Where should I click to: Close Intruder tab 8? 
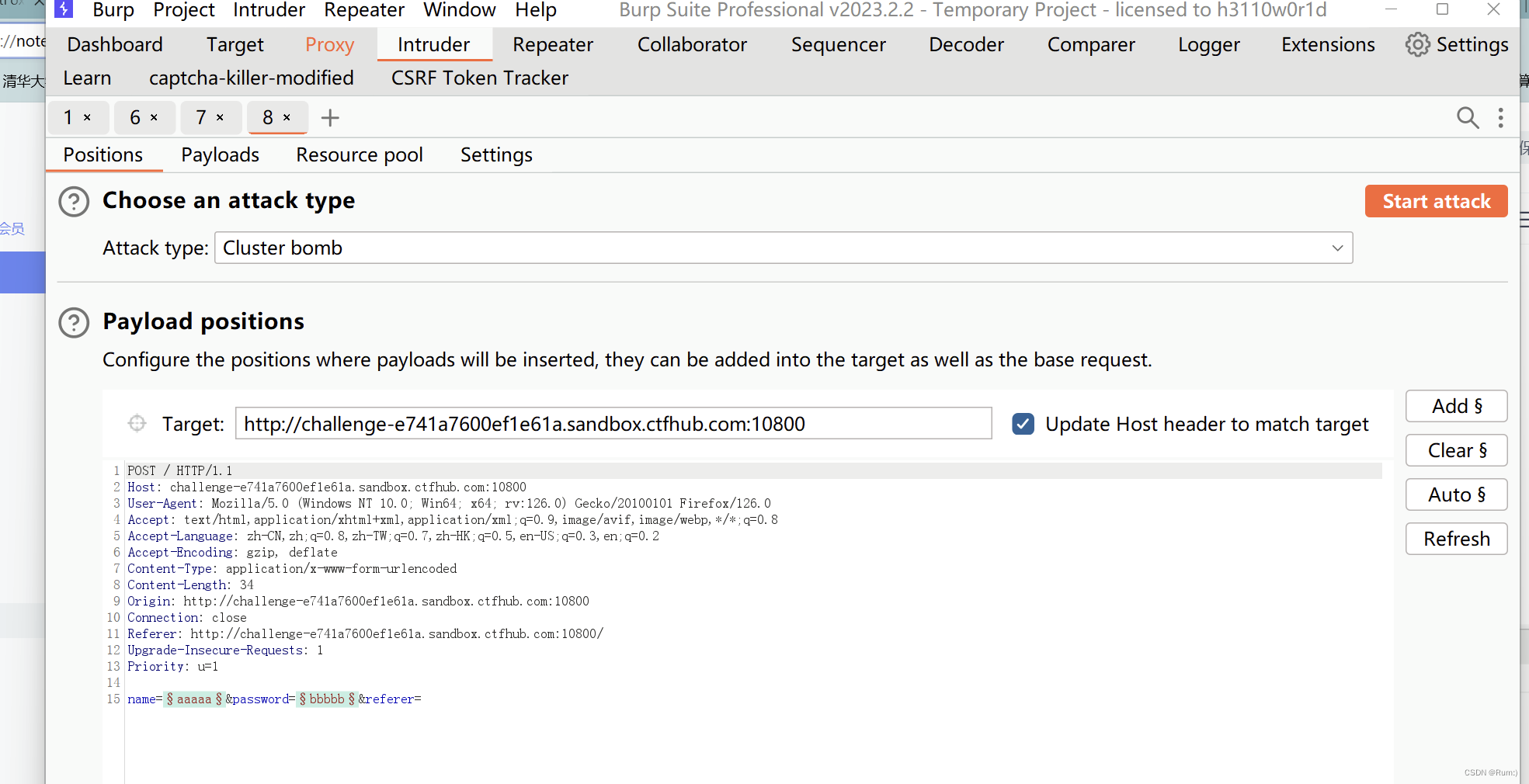[287, 117]
